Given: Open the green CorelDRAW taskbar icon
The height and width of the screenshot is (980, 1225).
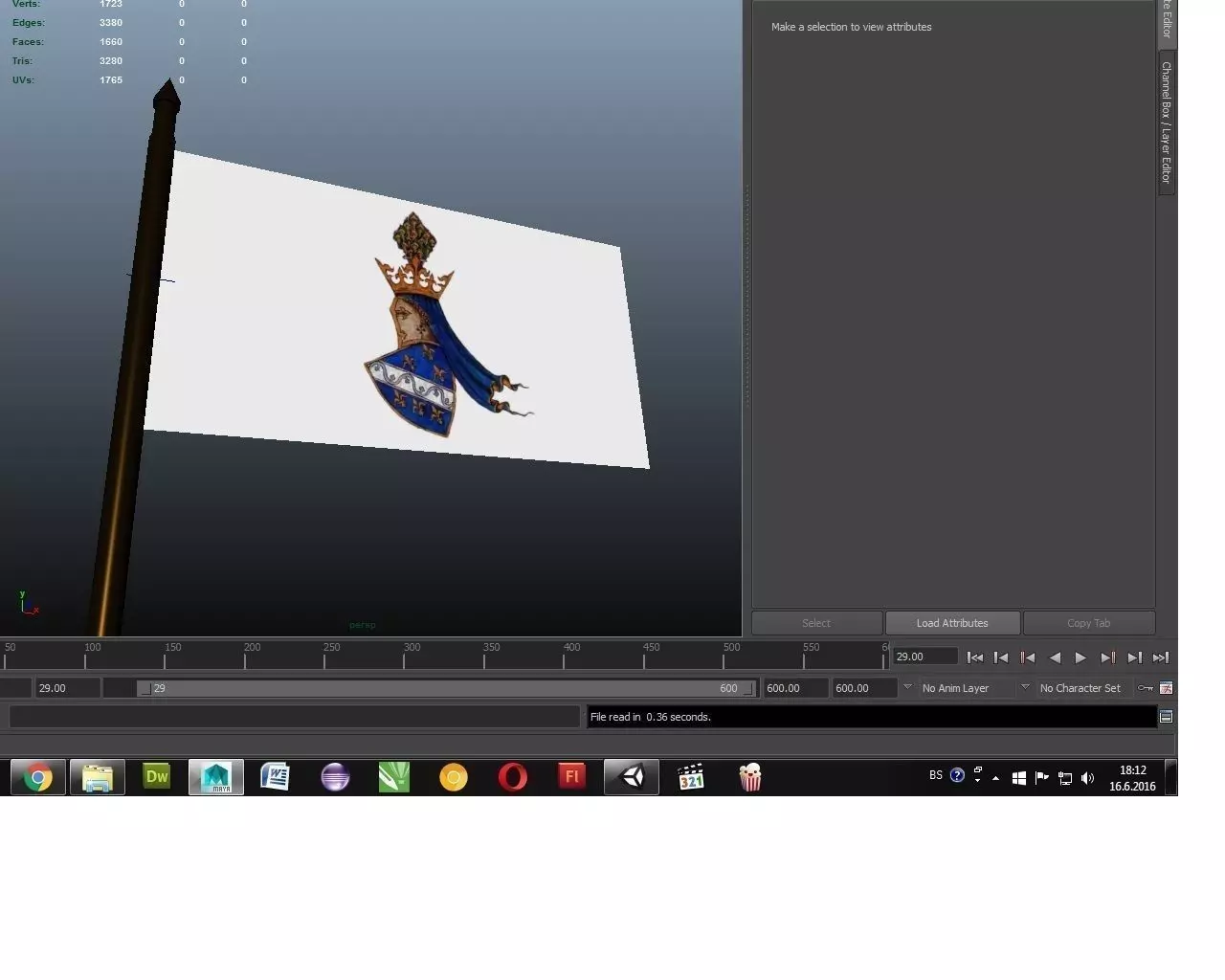Looking at the screenshot, I should click(x=394, y=777).
